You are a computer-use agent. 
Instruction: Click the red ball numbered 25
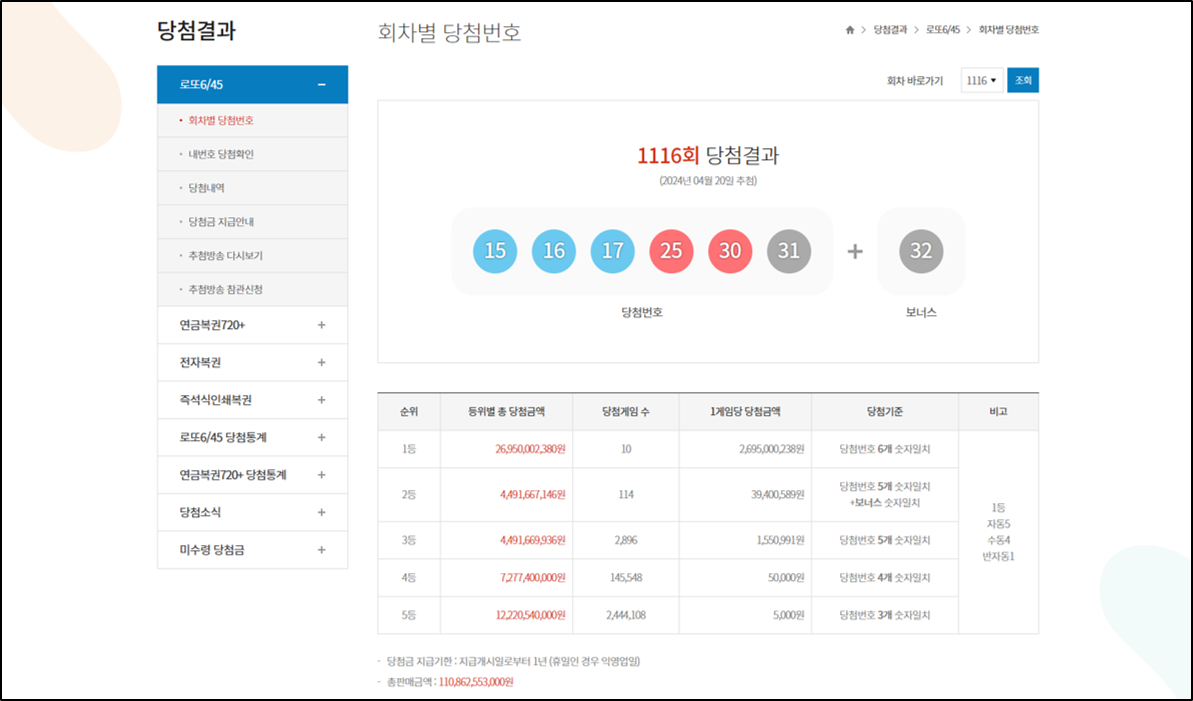click(x=671, y=251)
